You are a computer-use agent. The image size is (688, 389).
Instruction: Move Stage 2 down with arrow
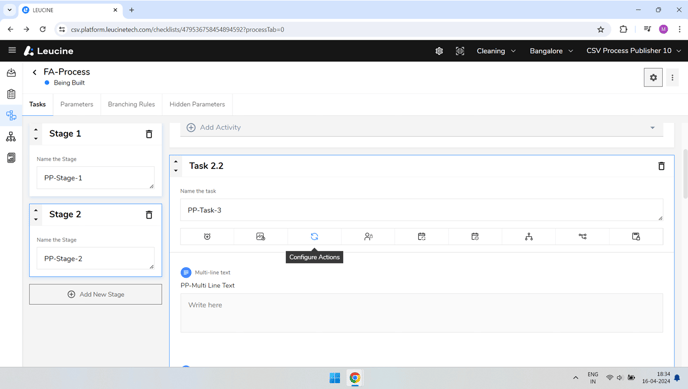tap(36, 219)
